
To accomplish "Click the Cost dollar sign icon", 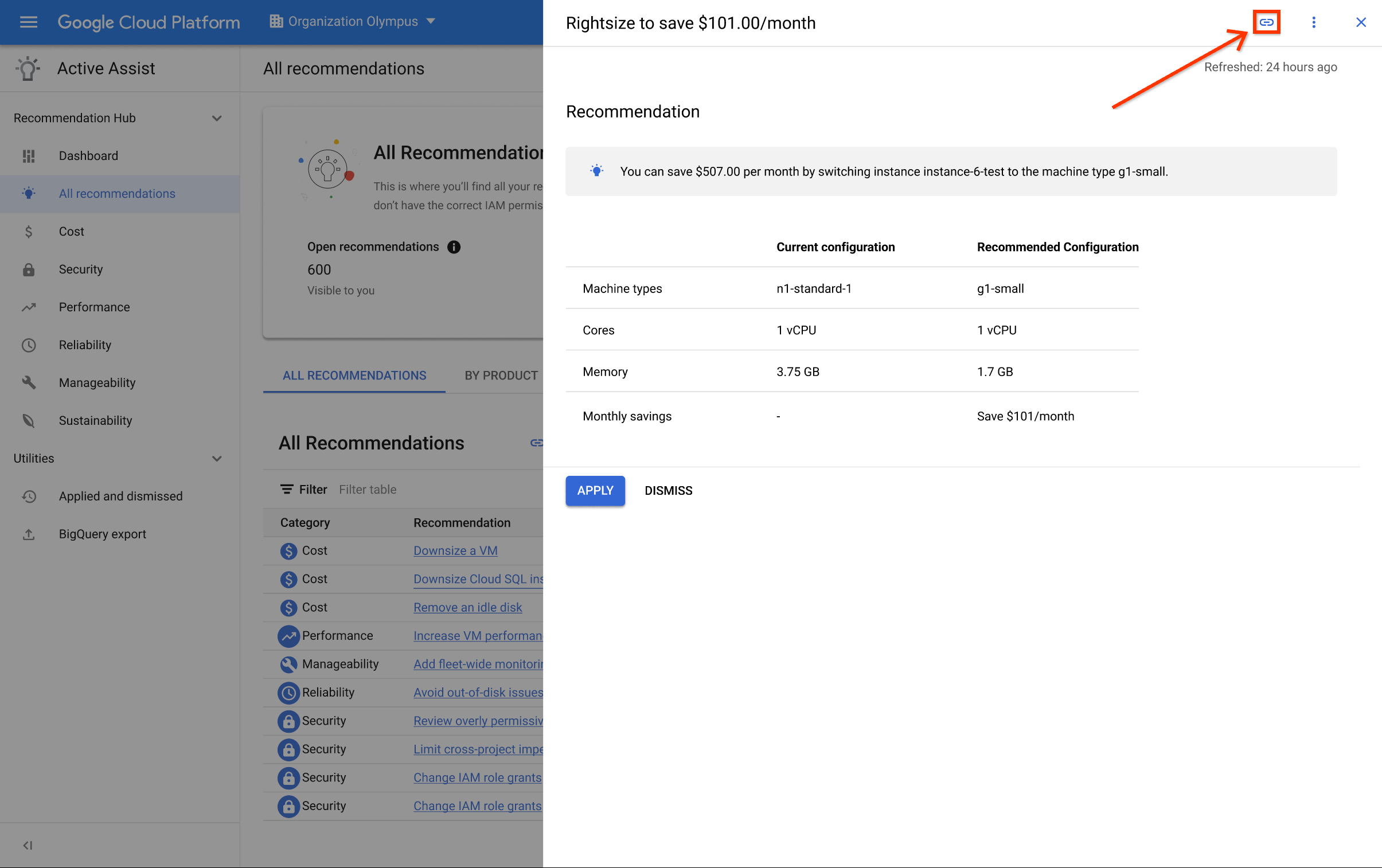I will tap(28, 231).
